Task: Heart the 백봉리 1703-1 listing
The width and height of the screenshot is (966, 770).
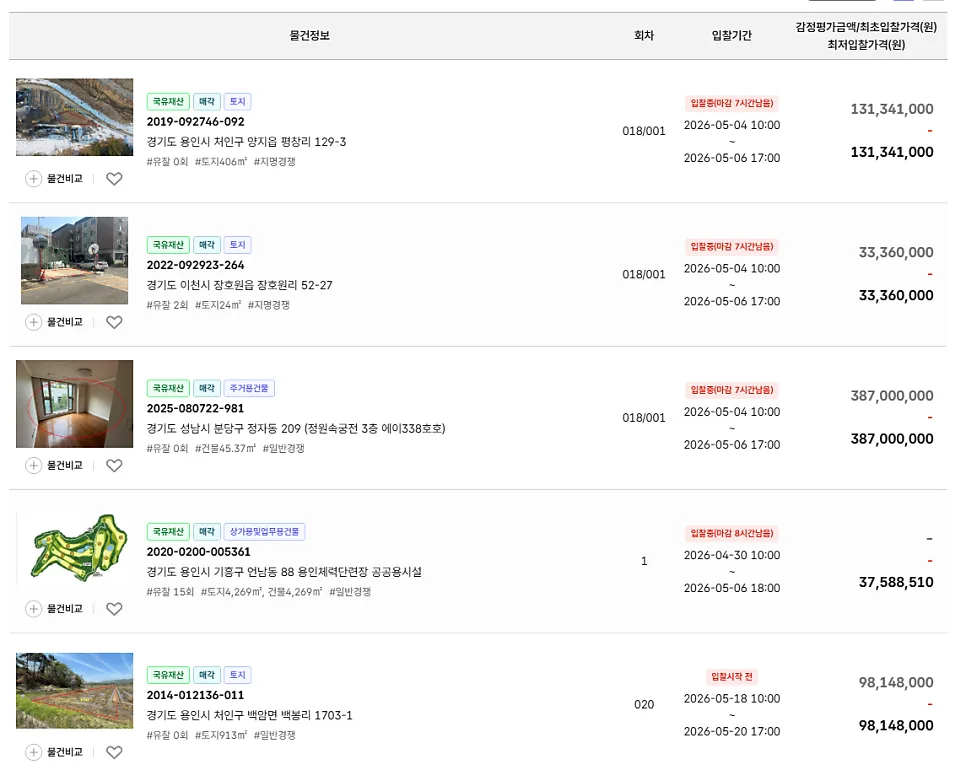Action: pyautogui.click(x=114, y=752)
